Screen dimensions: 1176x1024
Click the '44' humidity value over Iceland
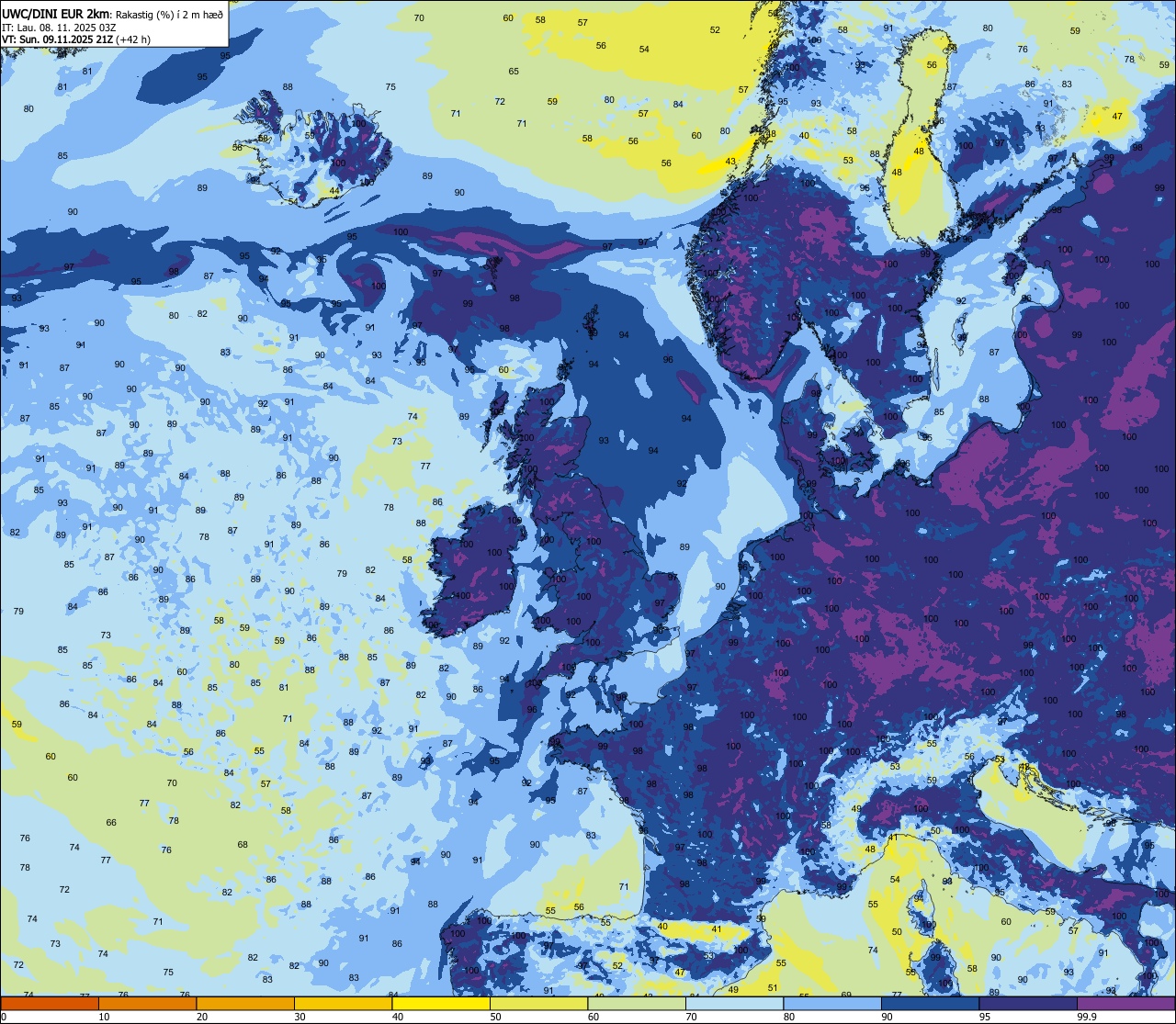click(334, 191)
